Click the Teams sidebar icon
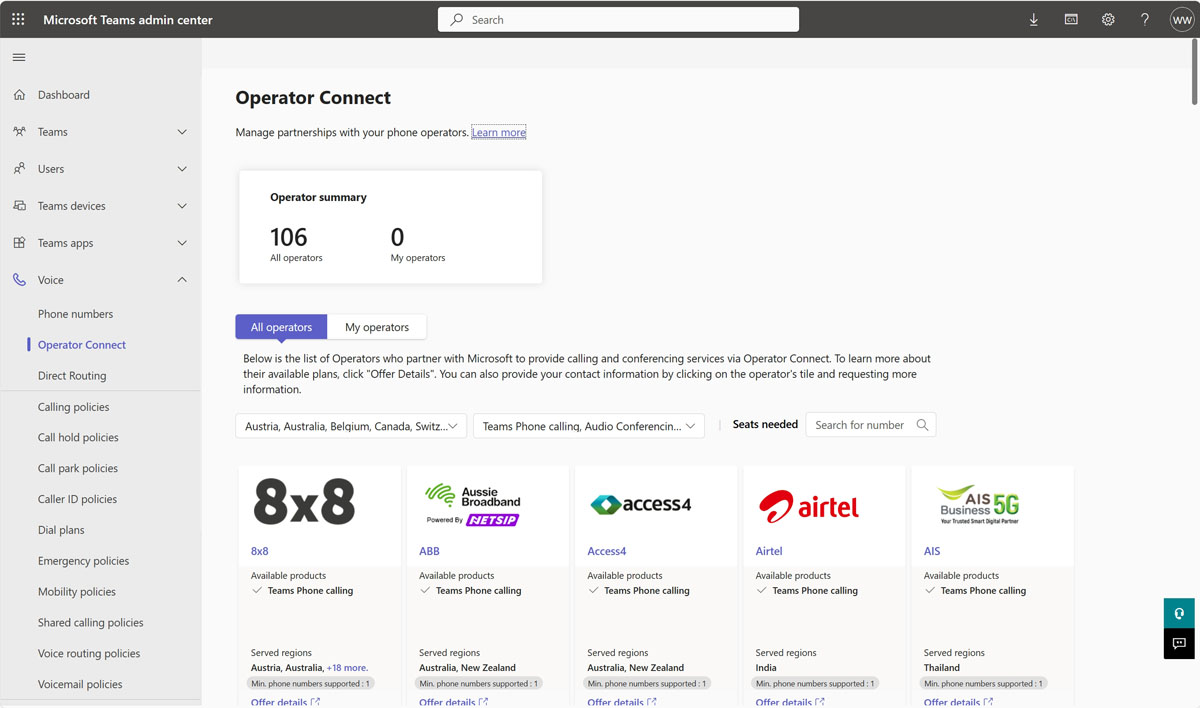This screenshot has height=708, width=1200. 19,132
